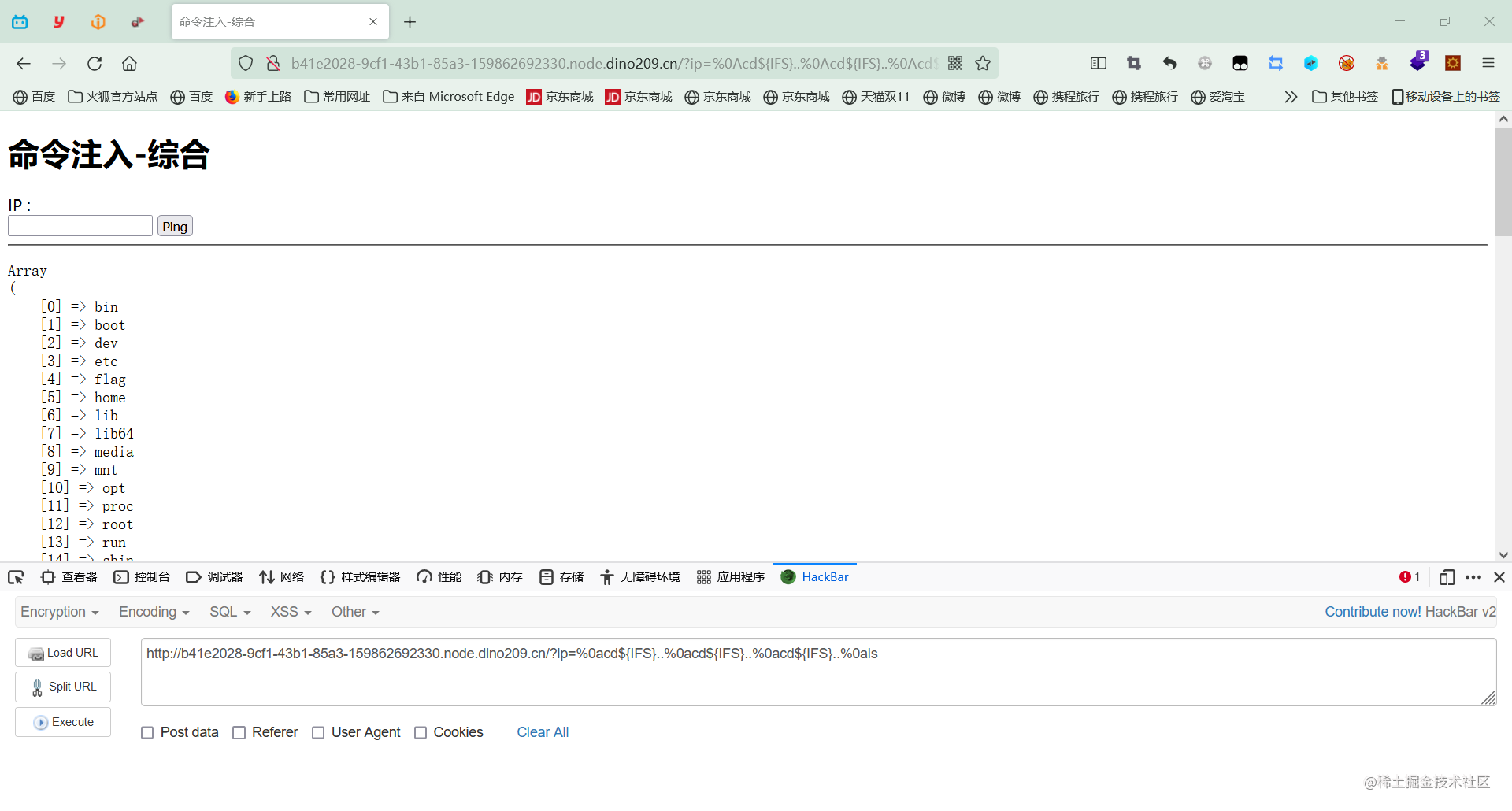Viewport: 1512px width, 811px height.
Task: Bookmark this page with the star
Action: tap(983, 64)
